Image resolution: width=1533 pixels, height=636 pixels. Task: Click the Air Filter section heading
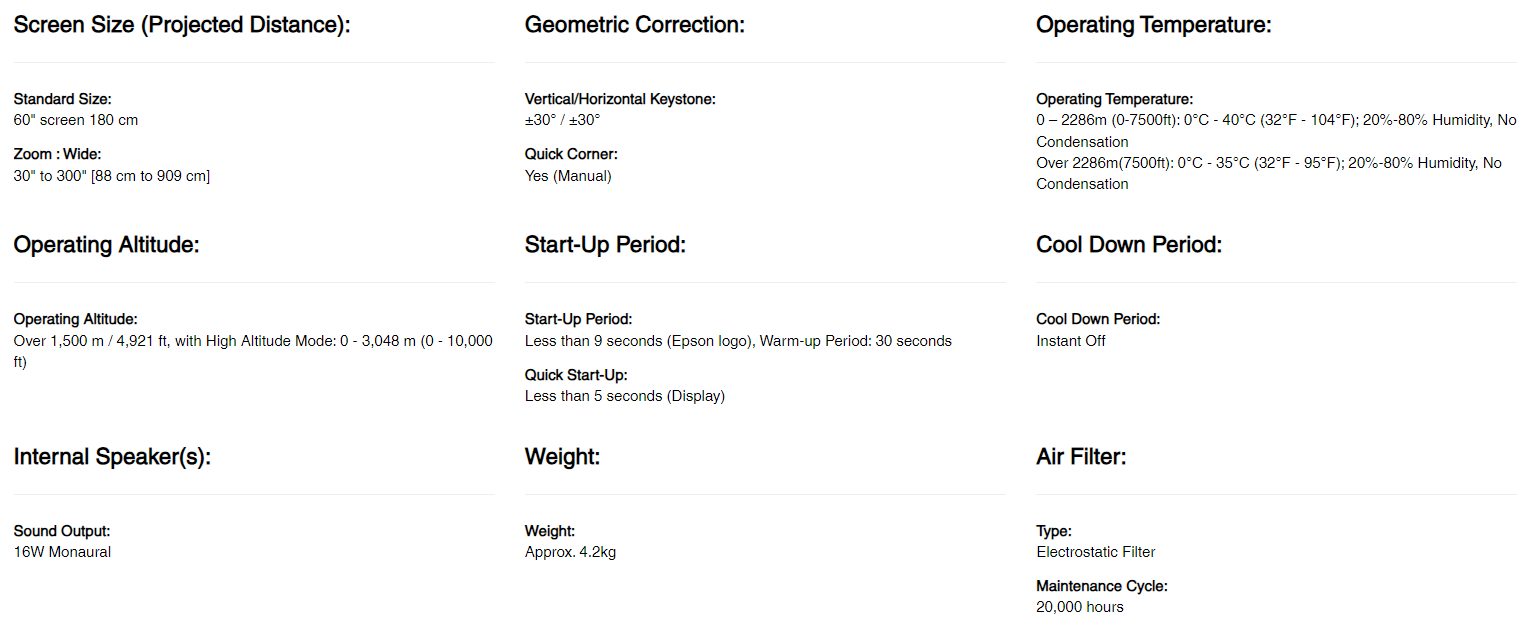(1081, 457)
